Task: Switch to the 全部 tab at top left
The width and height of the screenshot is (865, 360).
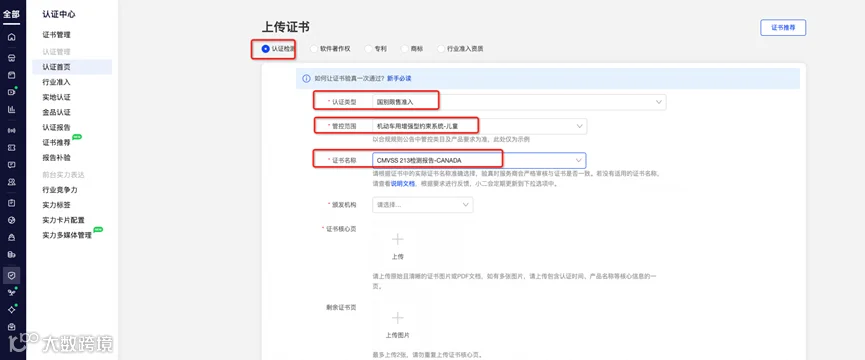Action: tap(12, 15)
